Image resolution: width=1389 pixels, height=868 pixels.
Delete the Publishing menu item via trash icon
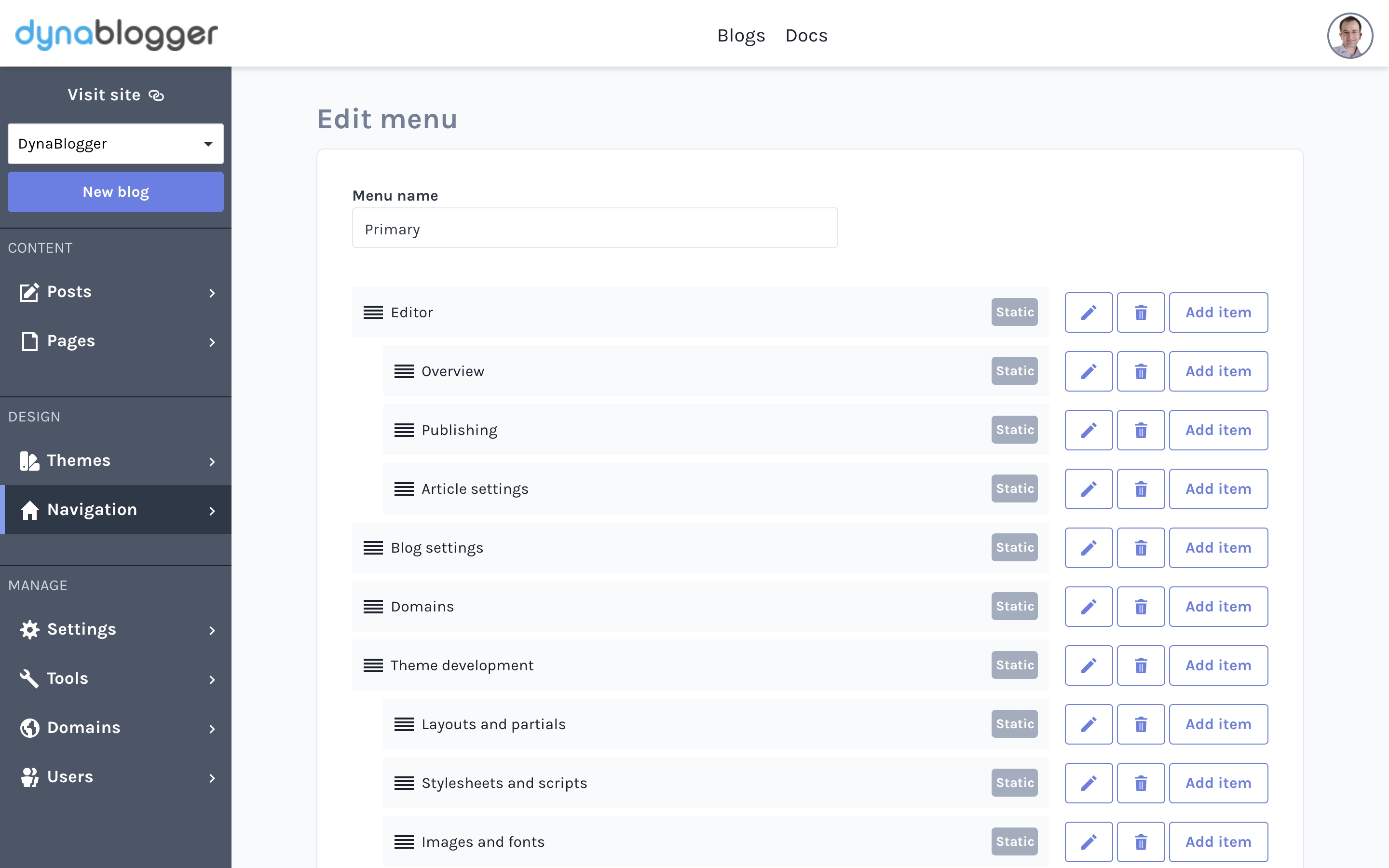tap(1141, 430)
